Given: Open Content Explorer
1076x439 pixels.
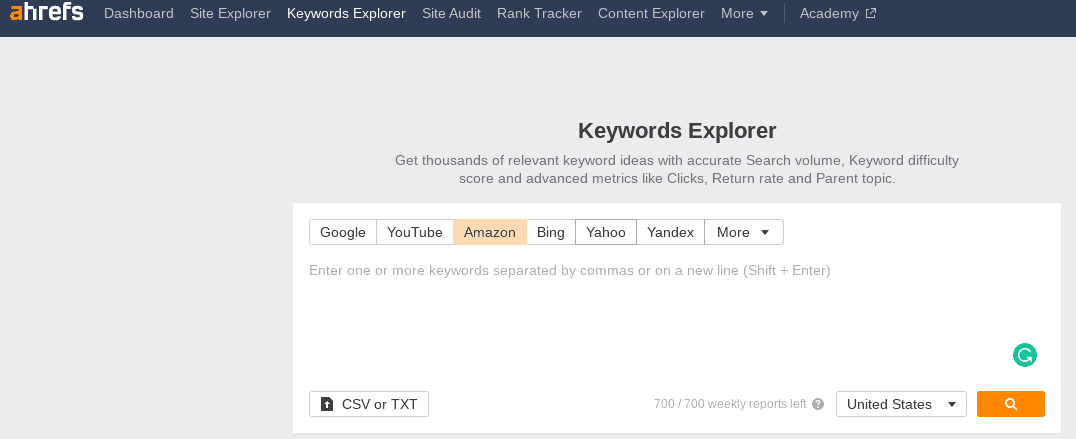Looking at the screenshot, I should point(651,13).
